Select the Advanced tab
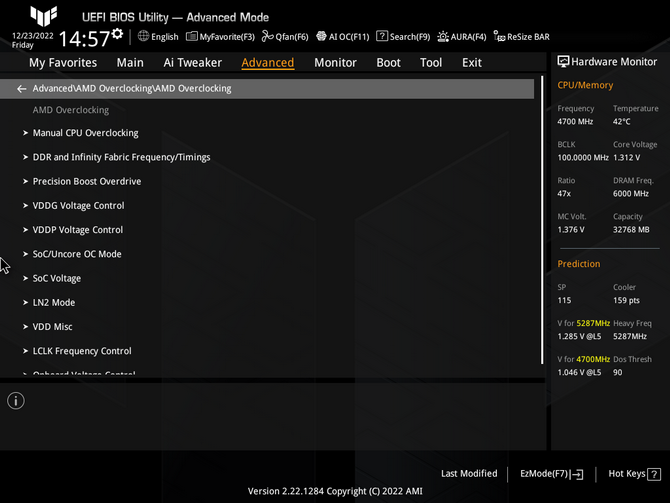This screenshot has height=503, width=670. coord(267,63)
